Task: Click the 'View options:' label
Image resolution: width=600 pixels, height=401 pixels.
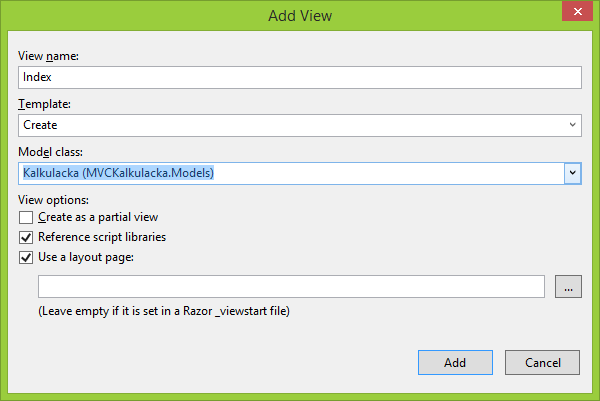Action: pyautogui.click(x=53, y=200)
